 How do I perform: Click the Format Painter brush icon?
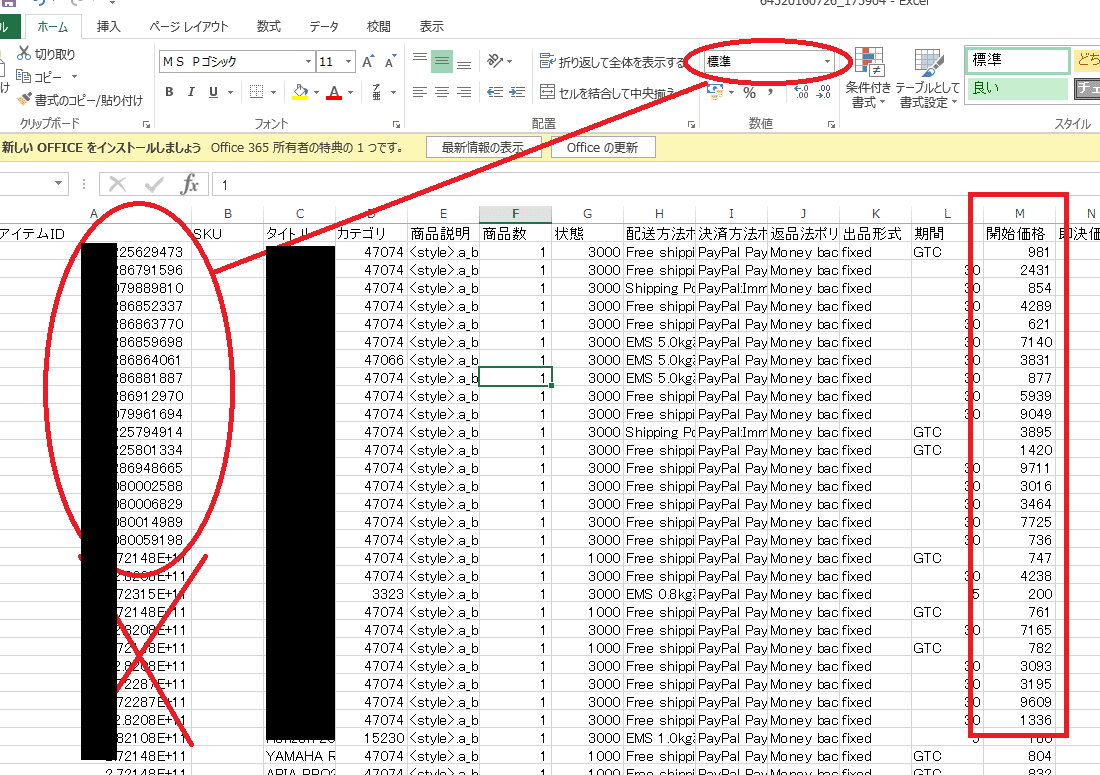tap(25, 99)
